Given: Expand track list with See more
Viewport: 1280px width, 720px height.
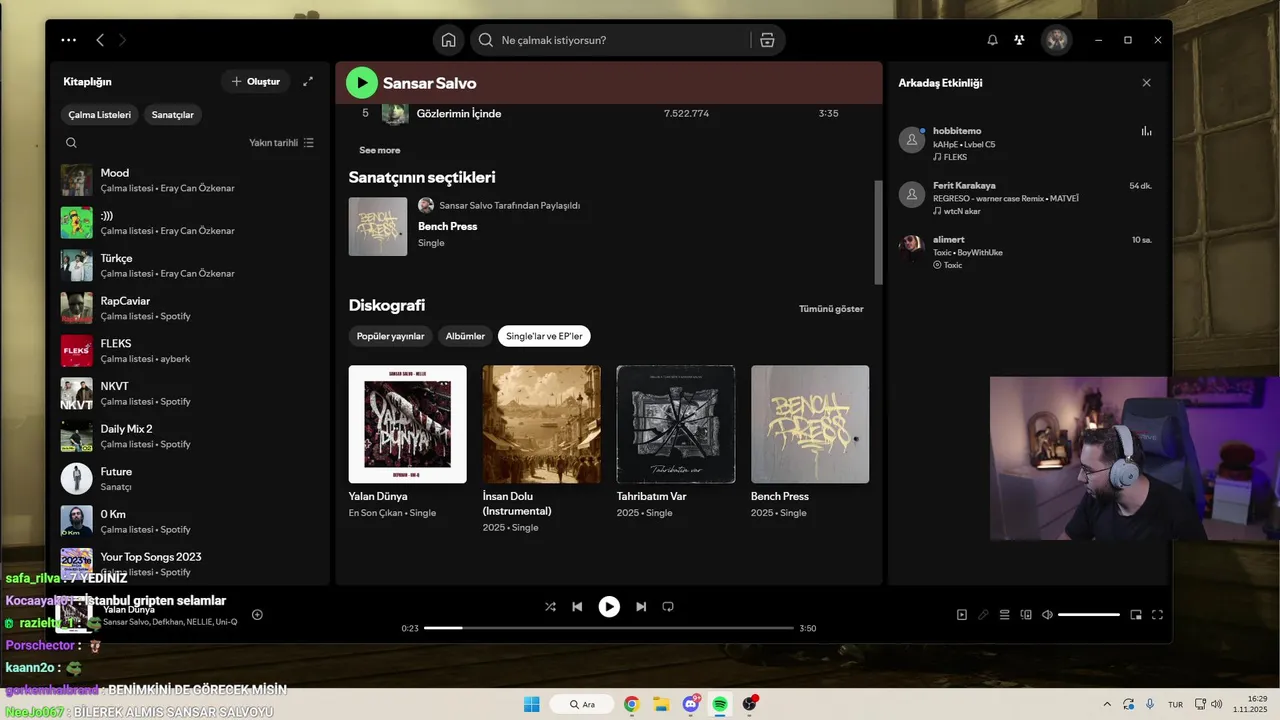Looking at the screenshot, I should (x=380, y=150).
